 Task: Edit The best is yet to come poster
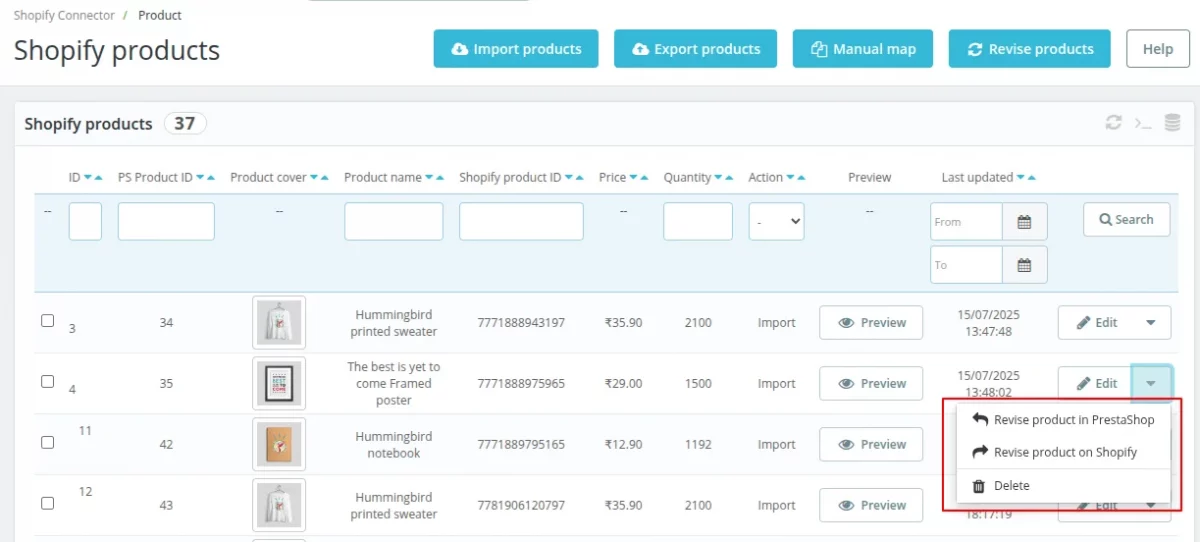pyautogui.click(x=1096, y=384)
